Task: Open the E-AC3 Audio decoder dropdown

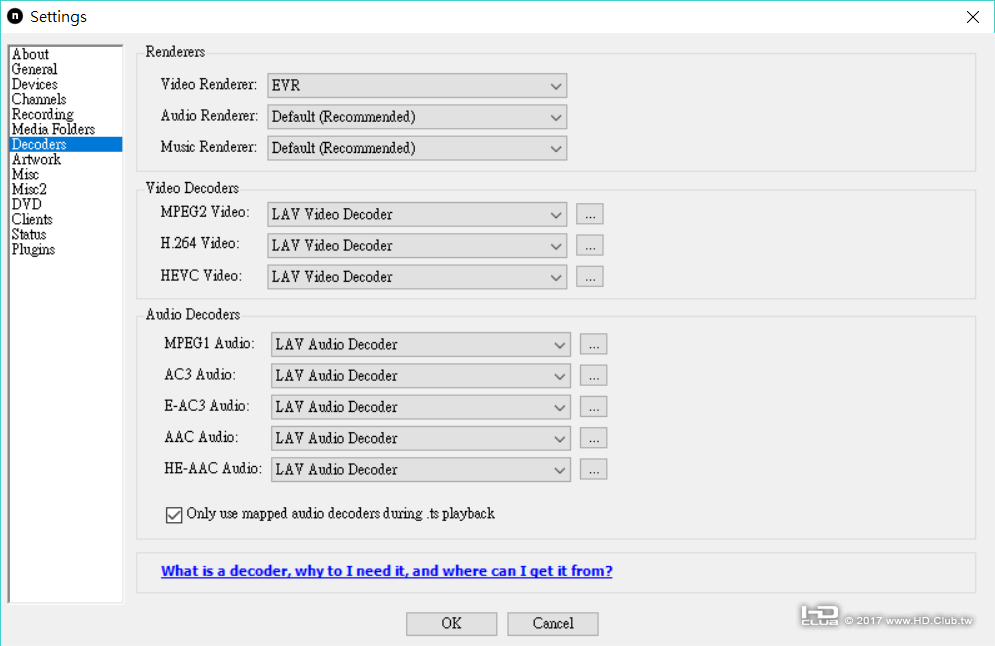Action: pyautogui.click(x=421, y=407)
